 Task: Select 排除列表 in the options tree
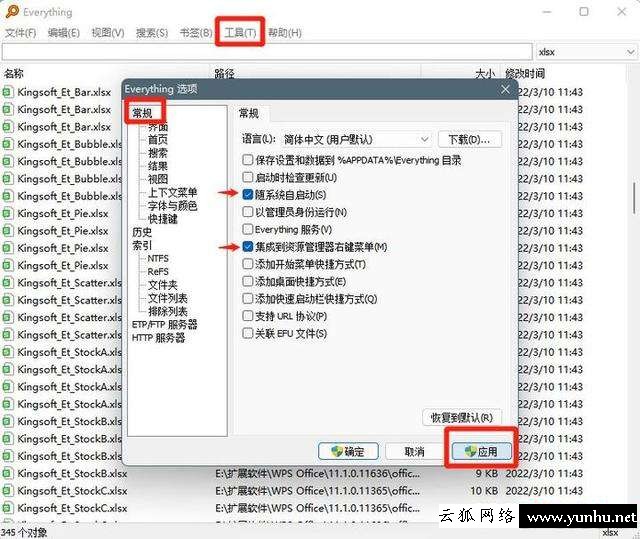(x=168, y=311)
